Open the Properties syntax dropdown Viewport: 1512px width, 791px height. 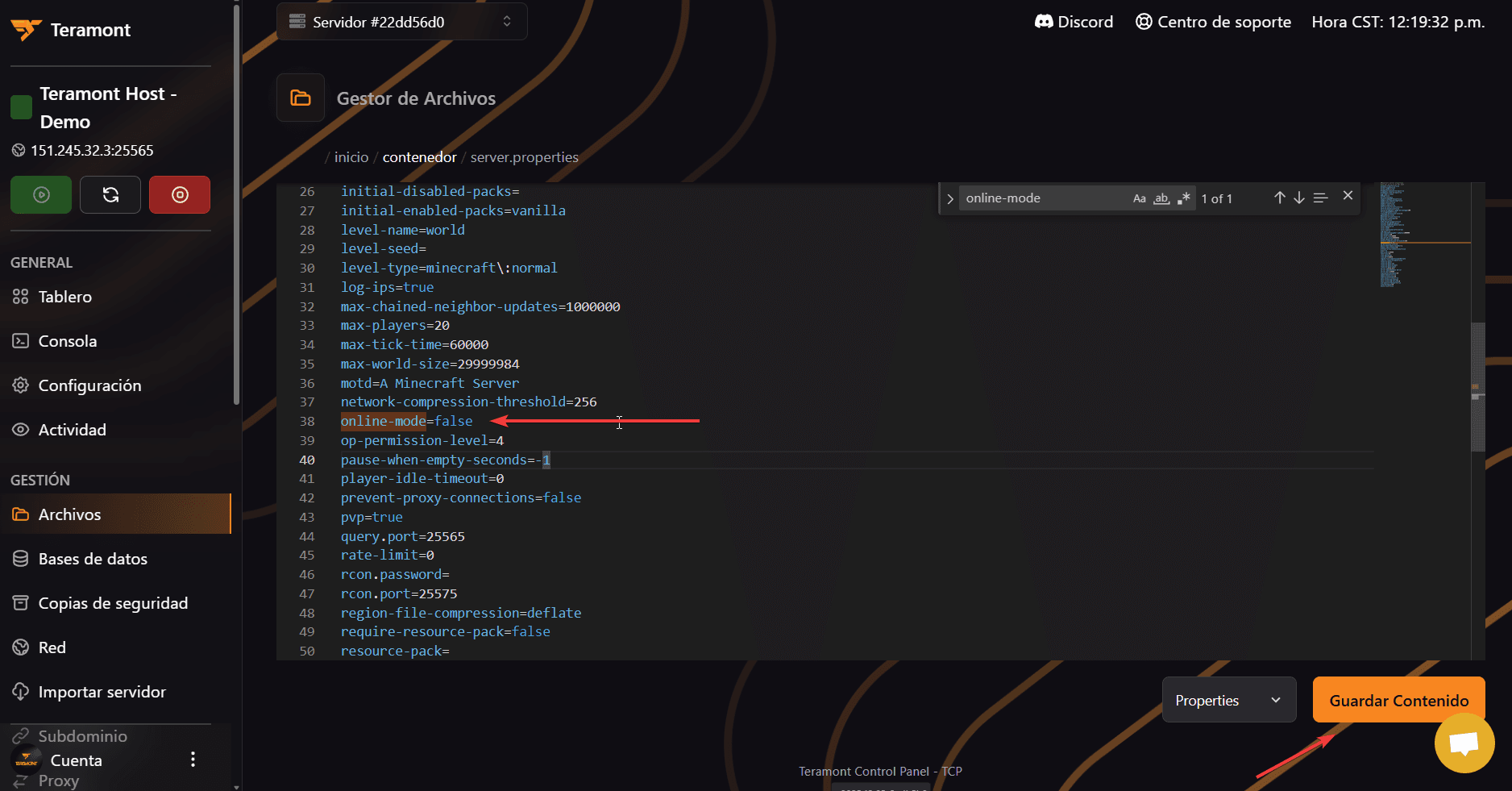coord(1229,700)
